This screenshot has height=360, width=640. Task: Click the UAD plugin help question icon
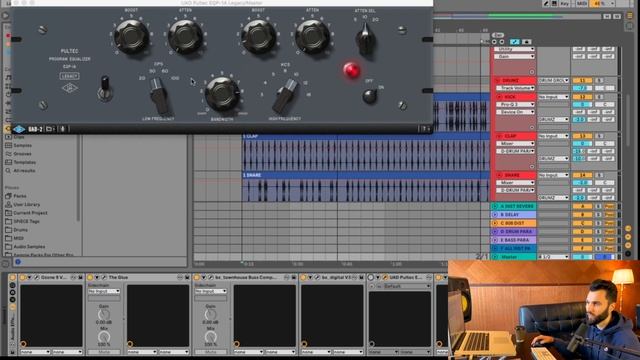click(424, 129)
